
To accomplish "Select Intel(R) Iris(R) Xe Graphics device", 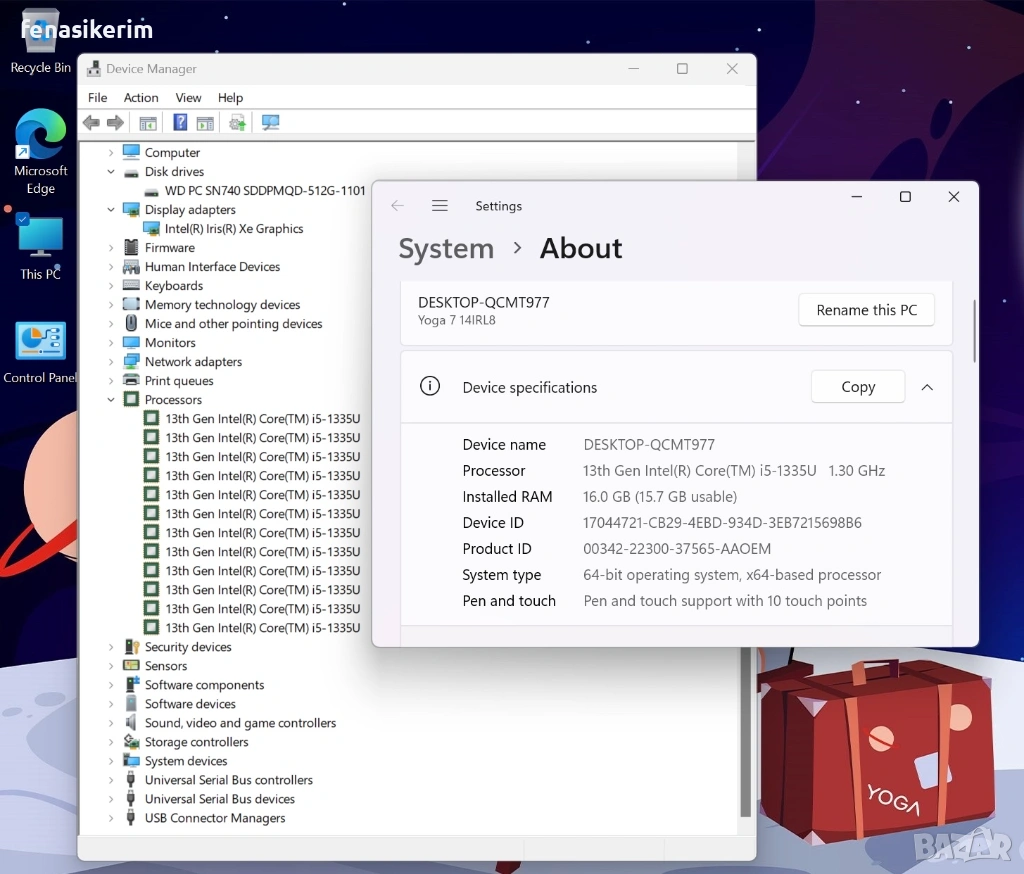I will [233, 229].
